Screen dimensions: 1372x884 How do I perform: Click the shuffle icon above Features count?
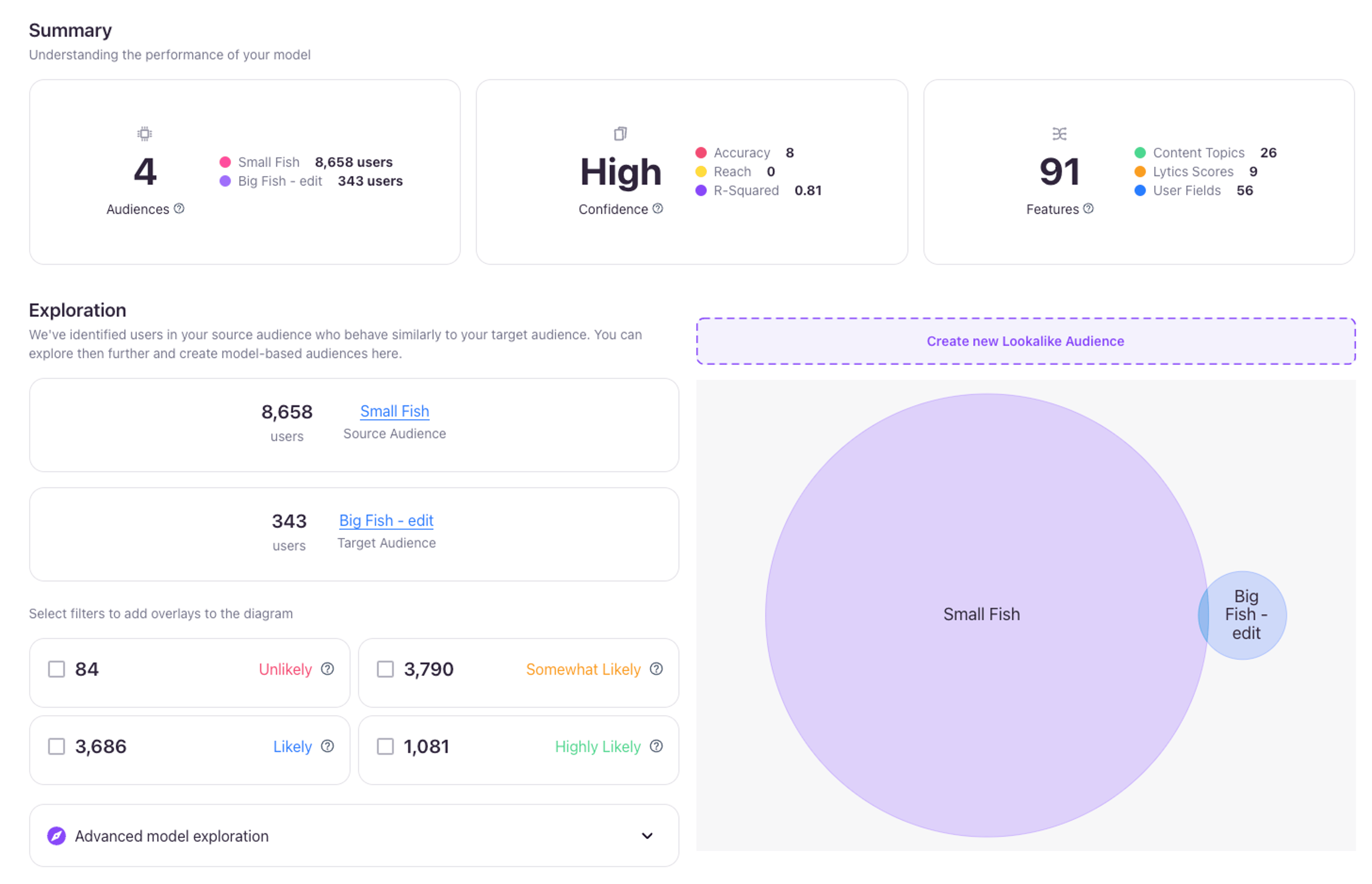click(1059, 134)
